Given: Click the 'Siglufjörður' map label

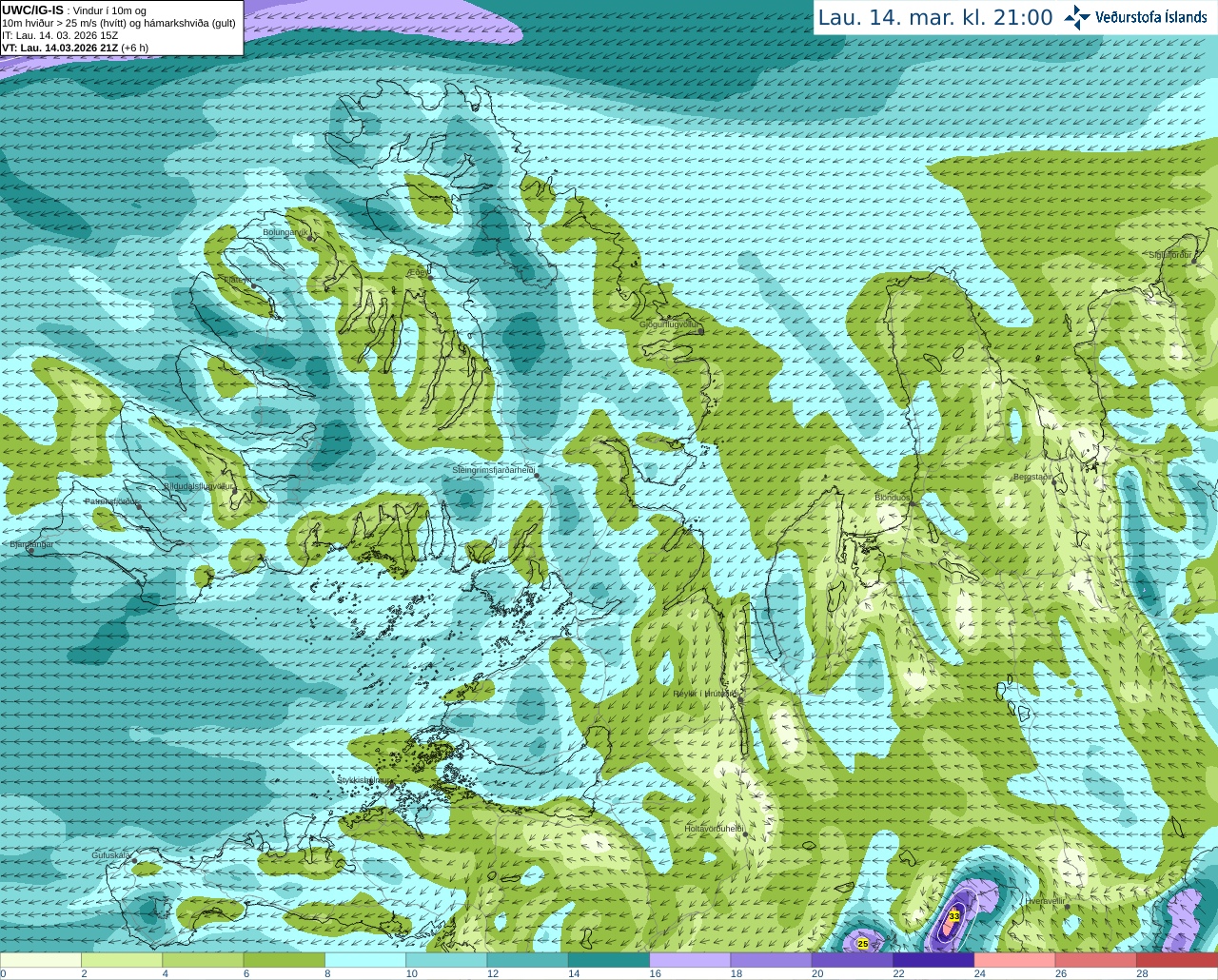Looking at the screenshot, I should point(1169,256).
